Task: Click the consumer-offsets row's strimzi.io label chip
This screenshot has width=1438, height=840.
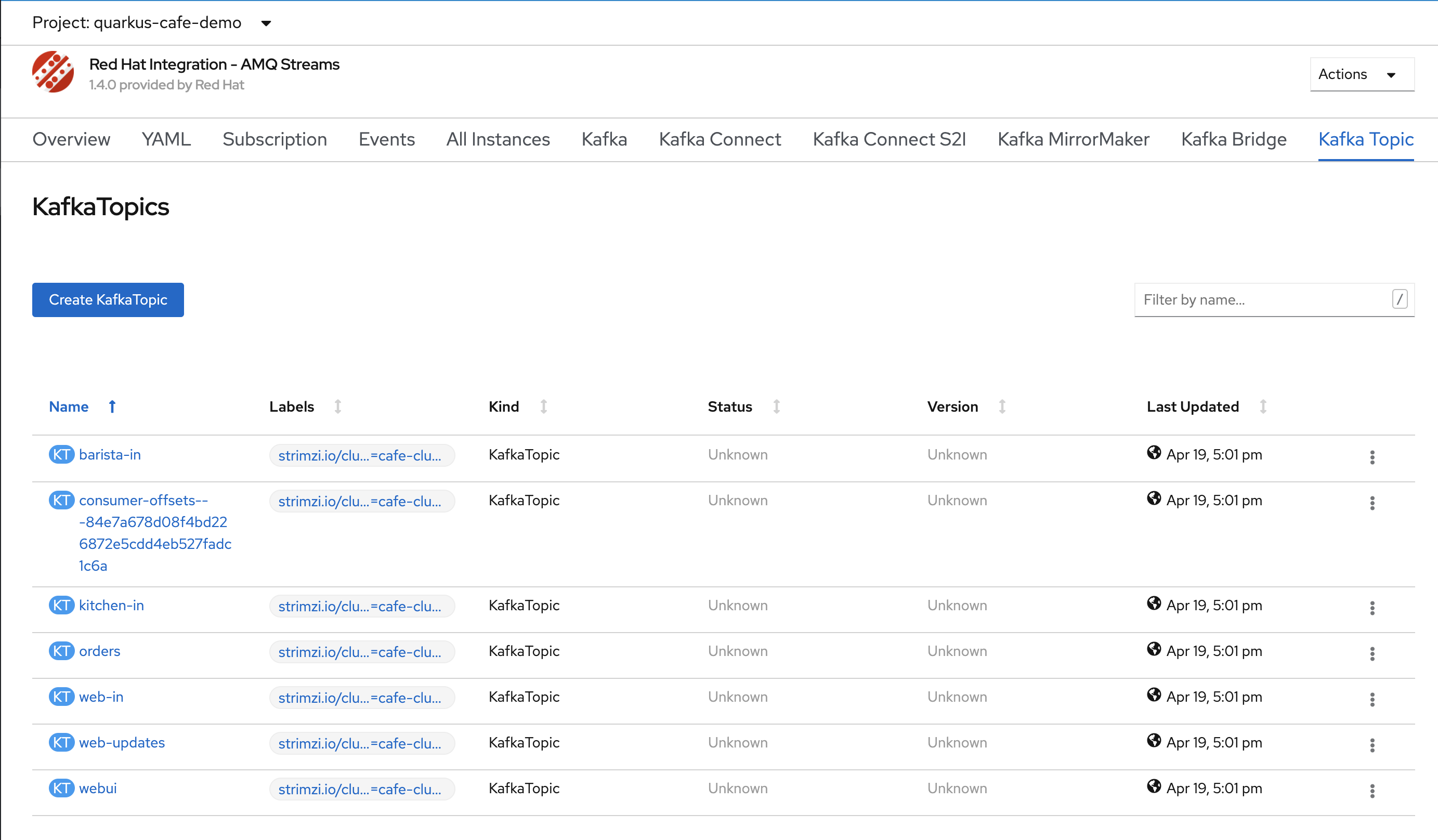Action: point(361,502)
